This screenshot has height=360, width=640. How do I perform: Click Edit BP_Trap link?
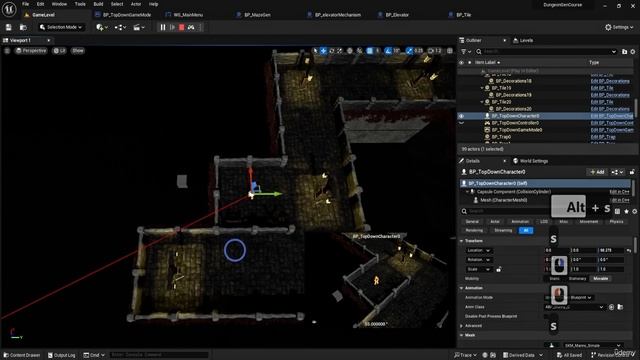pos(603,137)
